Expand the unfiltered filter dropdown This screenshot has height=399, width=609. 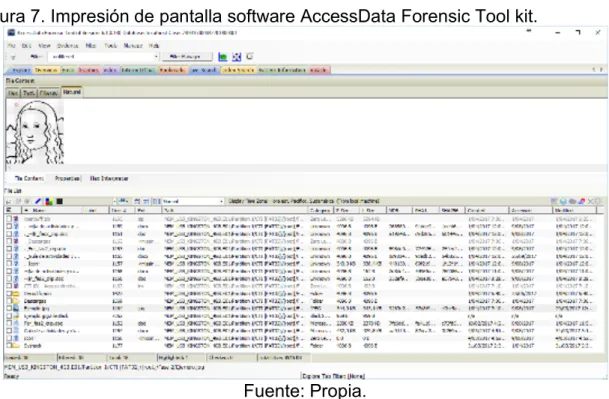[x=156, y=57]
